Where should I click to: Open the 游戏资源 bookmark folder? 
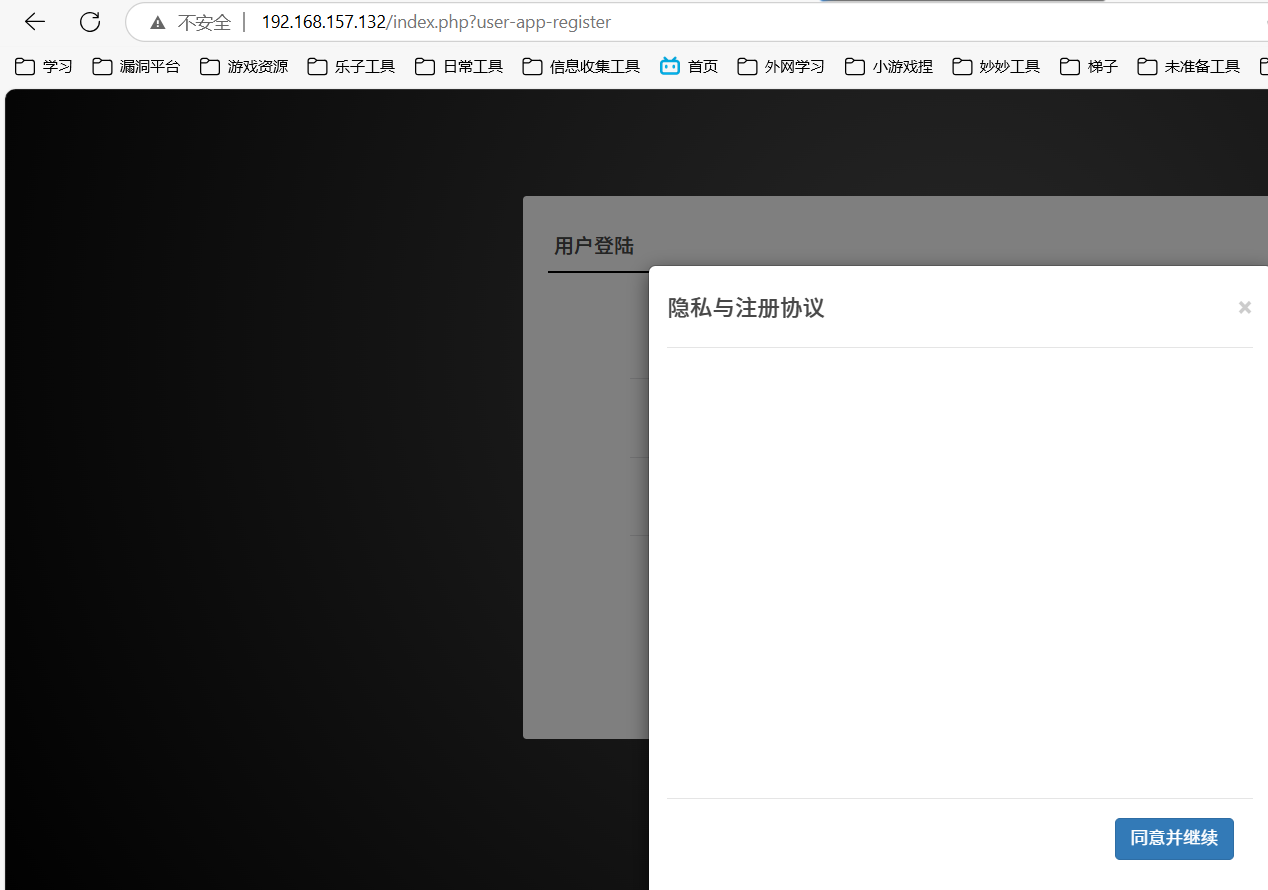244,67
